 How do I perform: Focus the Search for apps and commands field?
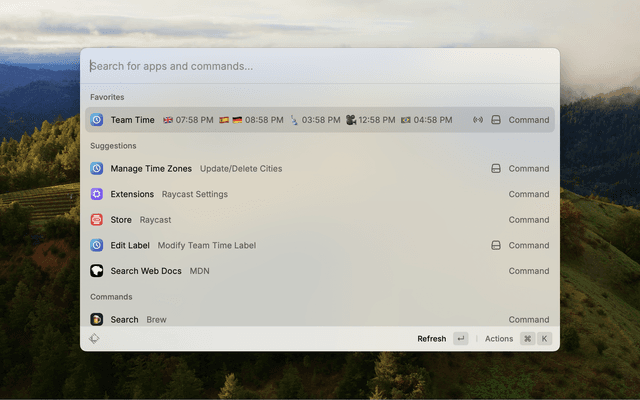(320, 67)
